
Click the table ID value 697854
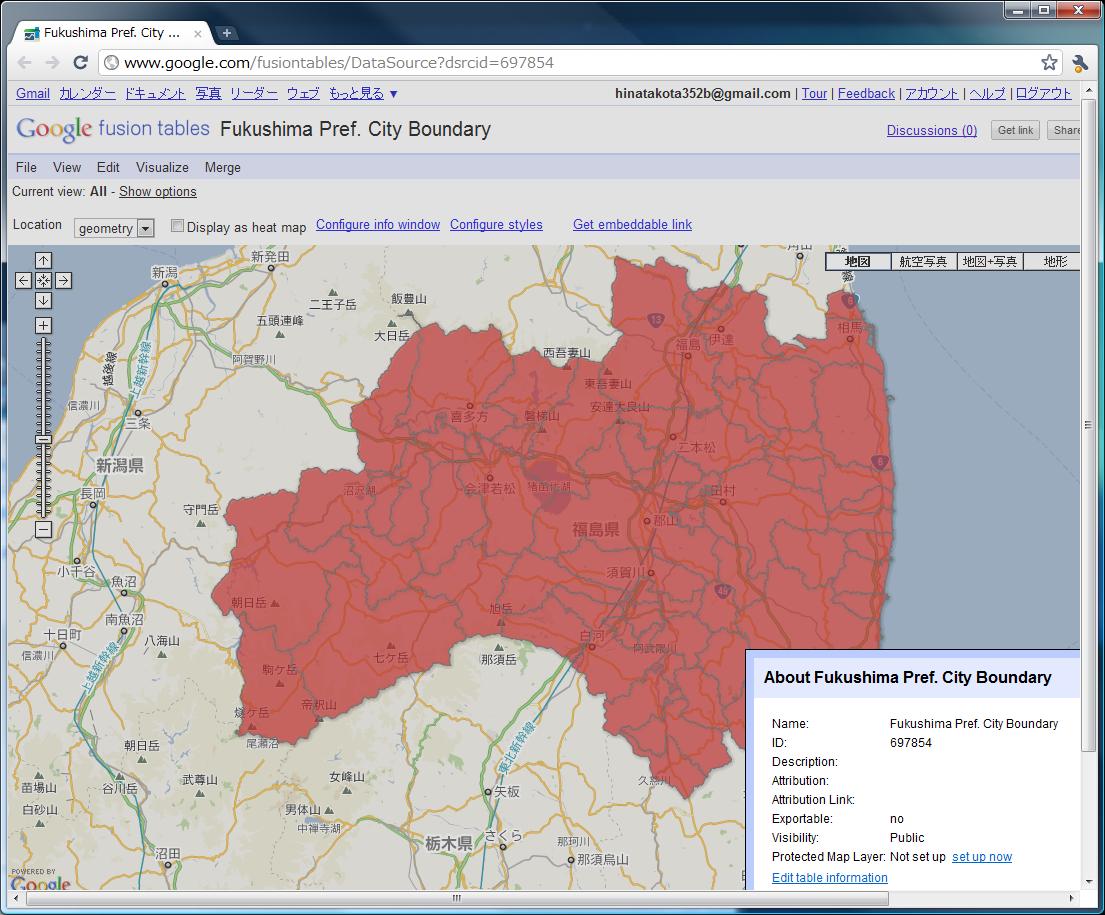910,743
